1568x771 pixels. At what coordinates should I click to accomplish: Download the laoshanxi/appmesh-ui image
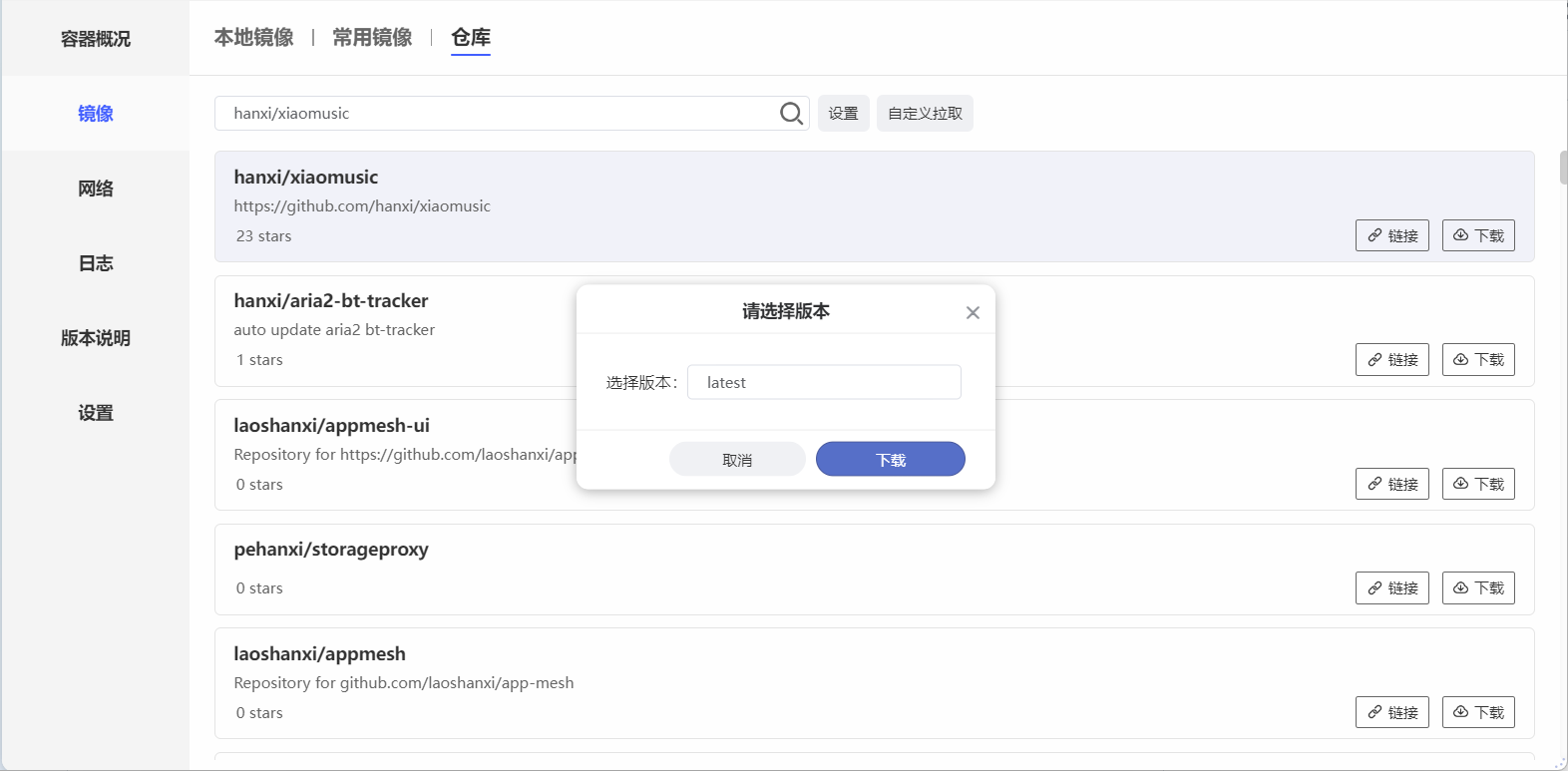click(x=1477, y=484)
